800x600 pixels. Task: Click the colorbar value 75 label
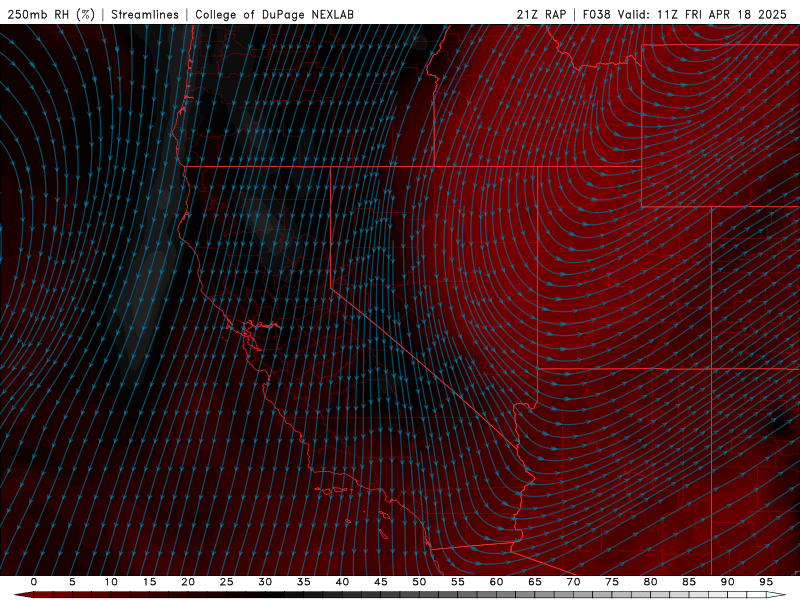click(612, 582)
